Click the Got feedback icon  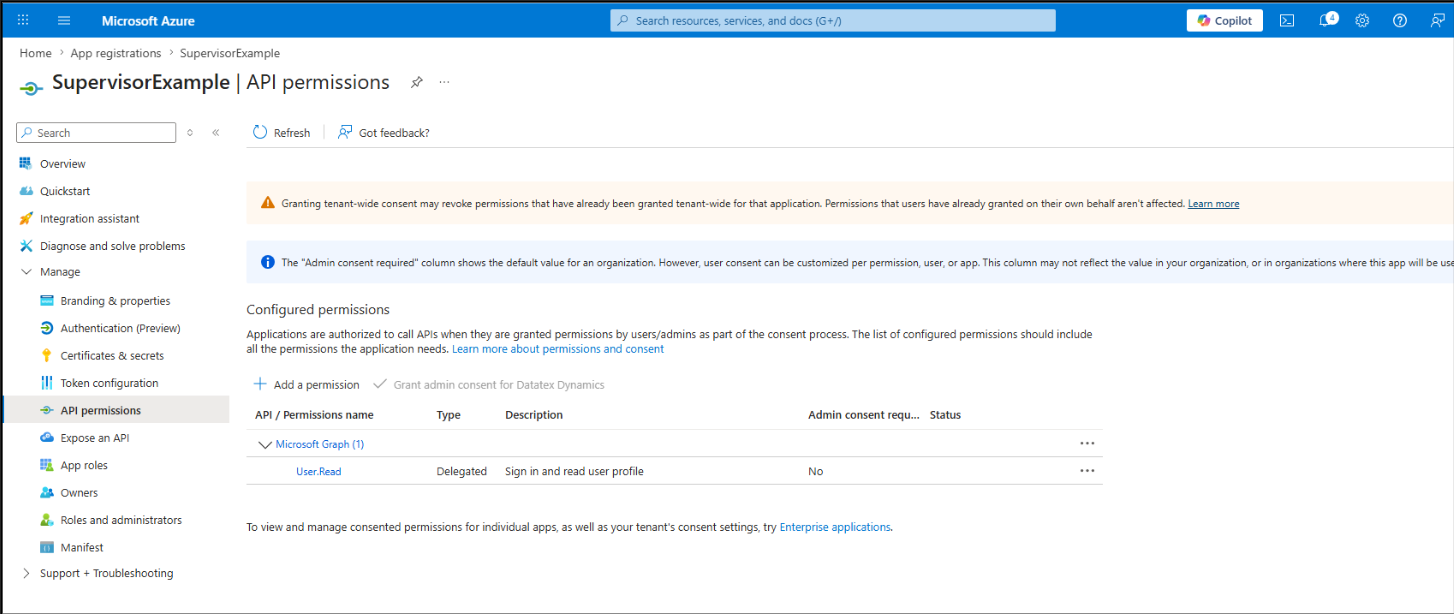[345, 132]
